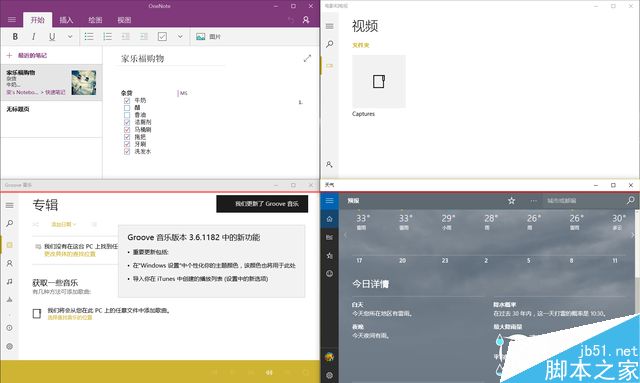The image size is (640, 383).
Task: Switch to the 绘图 tab in OneNote
Action: coord(95,20)
